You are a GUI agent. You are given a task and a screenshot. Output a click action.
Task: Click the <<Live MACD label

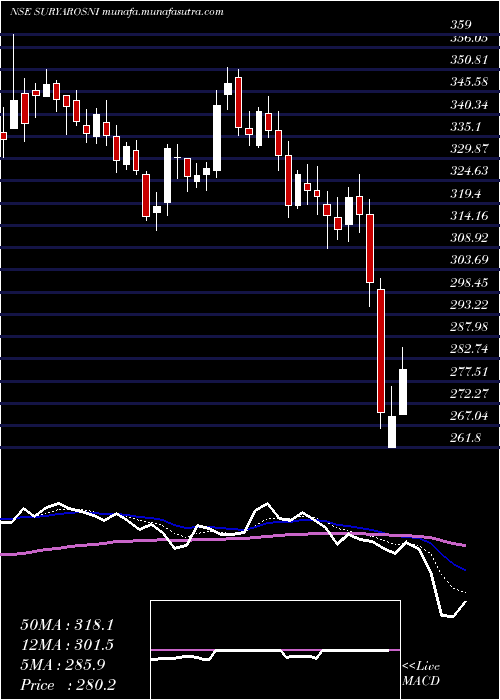coord(421,673)
